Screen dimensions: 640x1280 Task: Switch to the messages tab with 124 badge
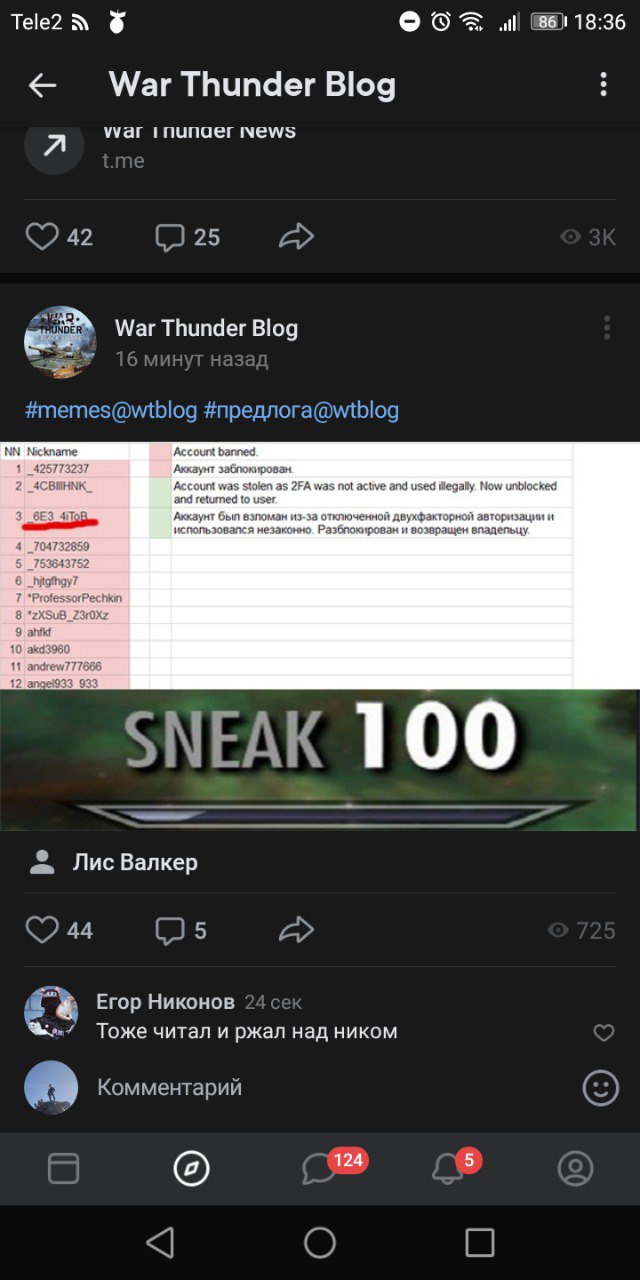click(320, 1168)
